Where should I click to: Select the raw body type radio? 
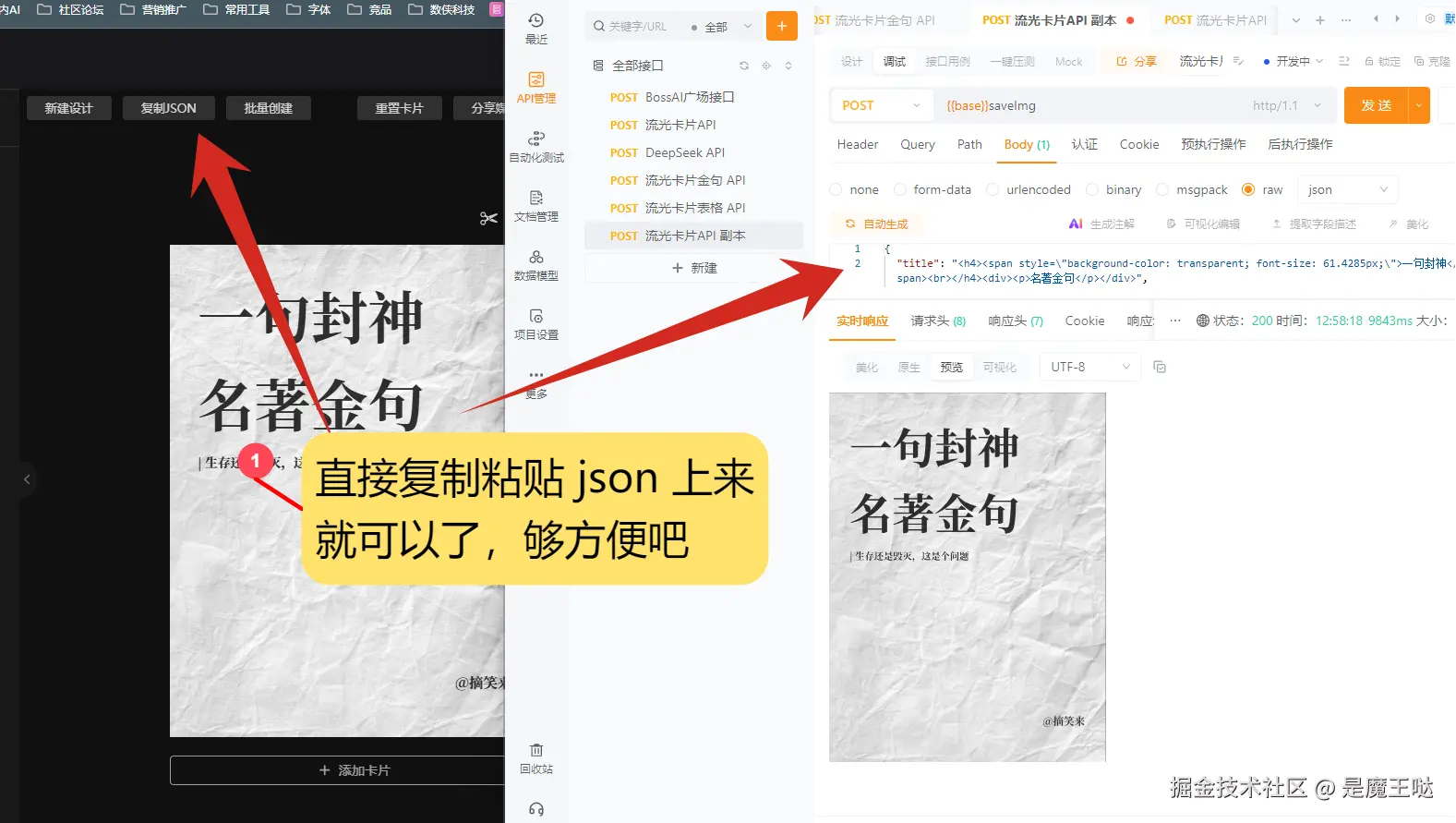[x=1248, y=189]
